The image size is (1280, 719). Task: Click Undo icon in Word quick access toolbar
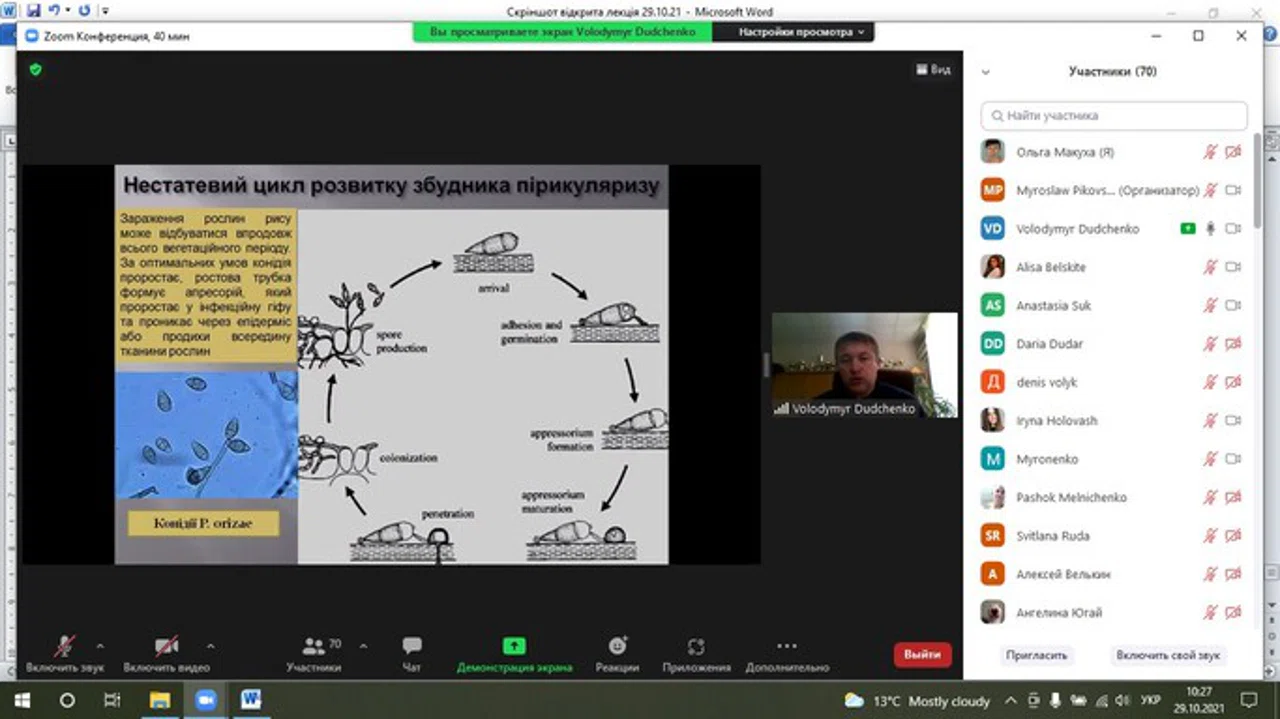(x=56, y=11)
